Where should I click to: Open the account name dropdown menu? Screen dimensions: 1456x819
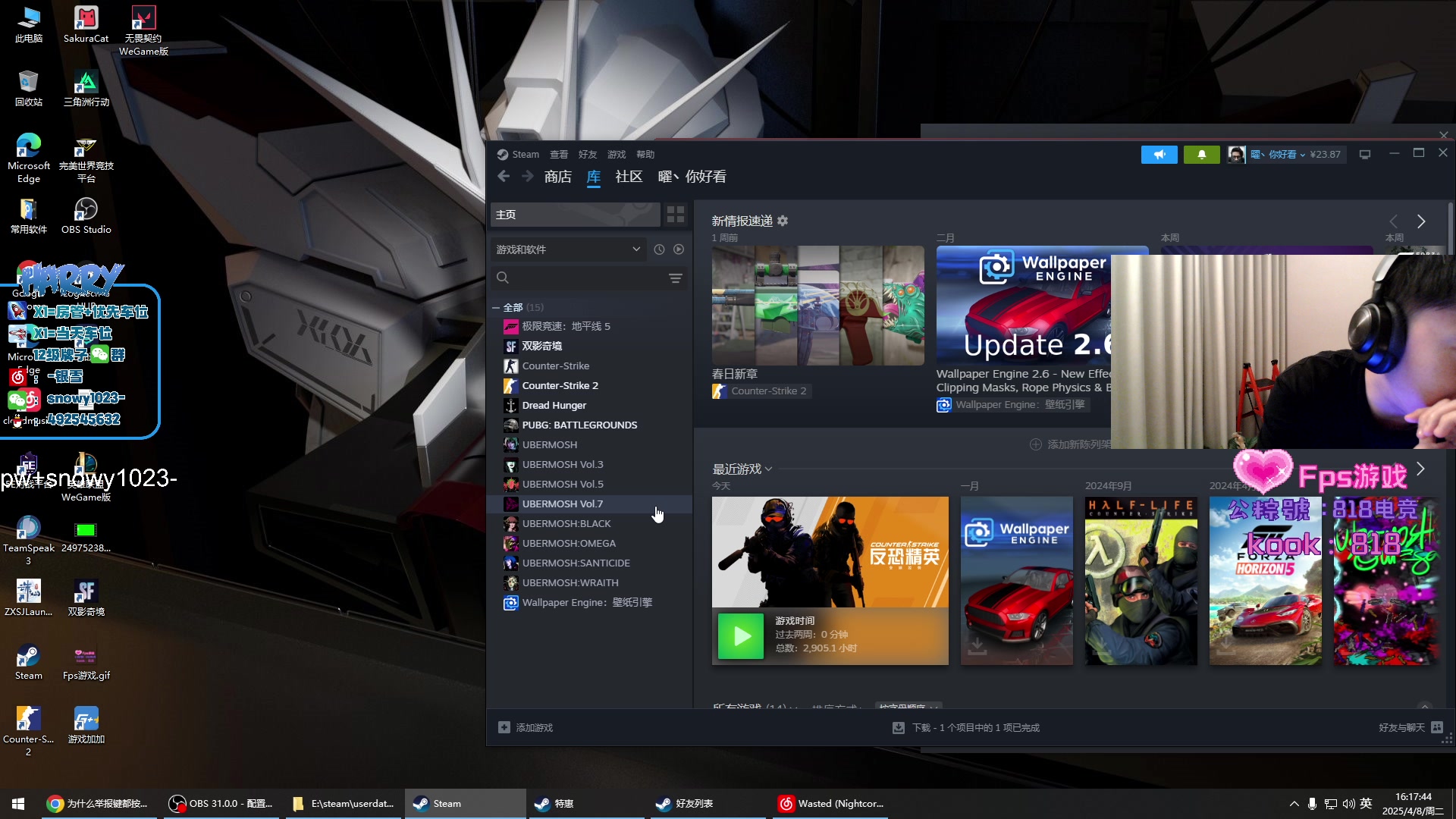(1278, 155)
